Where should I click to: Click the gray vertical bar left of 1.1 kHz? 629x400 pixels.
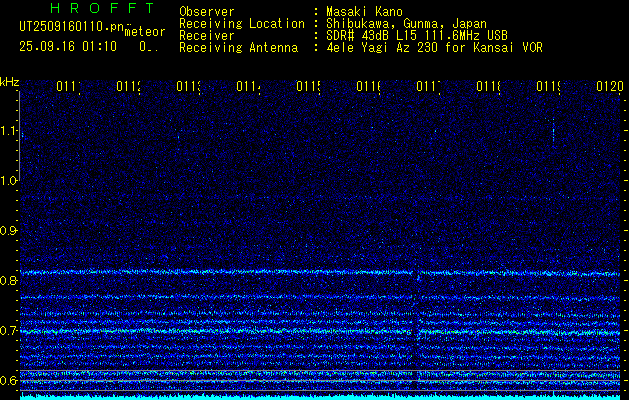[x=19, y=136]
